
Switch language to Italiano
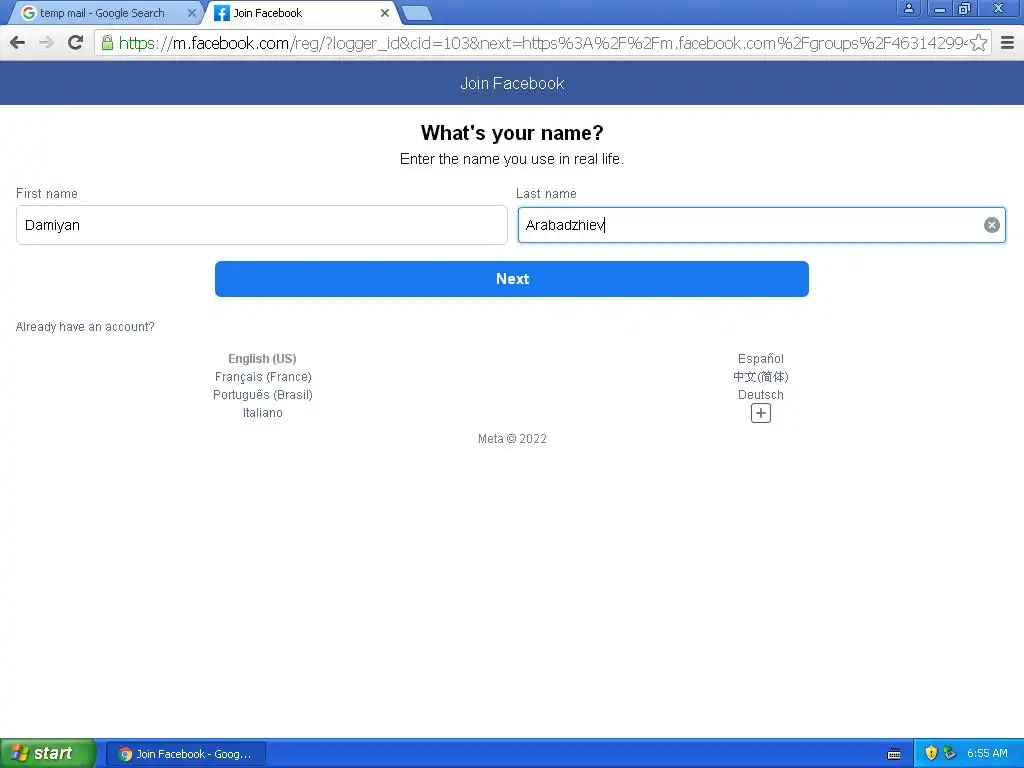[263, 413]
